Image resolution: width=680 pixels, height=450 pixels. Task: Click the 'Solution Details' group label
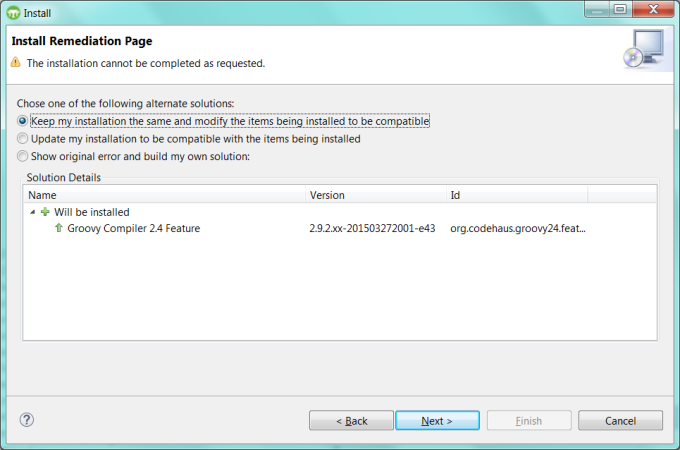tap(63, 177)
